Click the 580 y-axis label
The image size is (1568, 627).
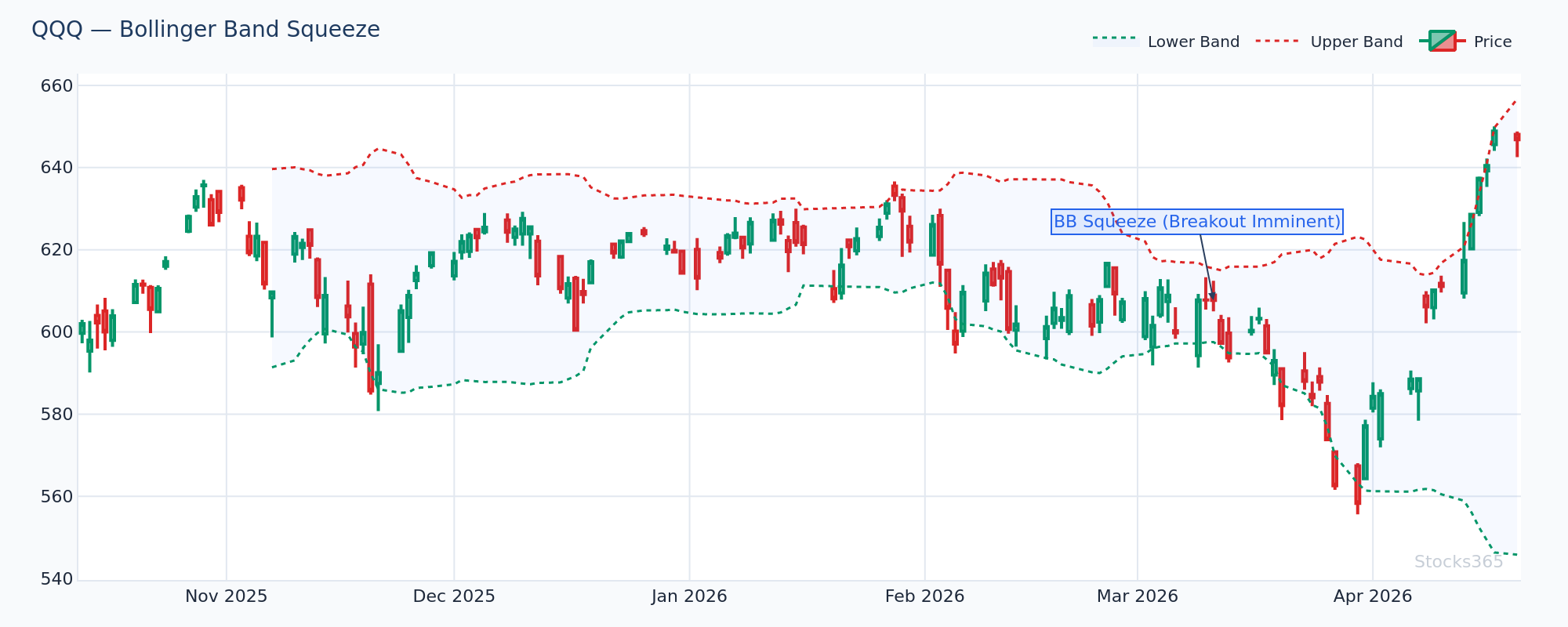click(x=56, y=415)
